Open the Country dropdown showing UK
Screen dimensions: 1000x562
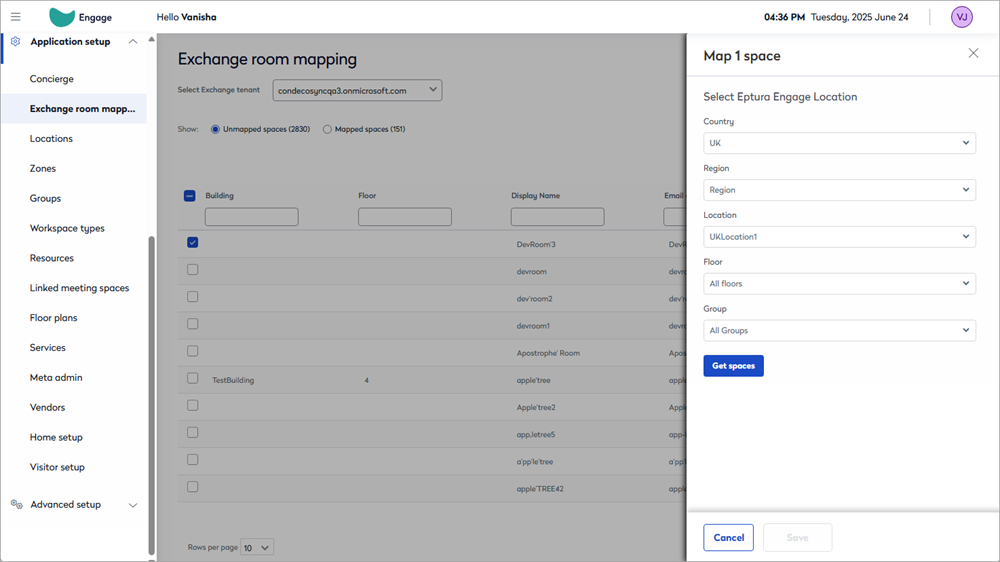click(x=839, y=143)
